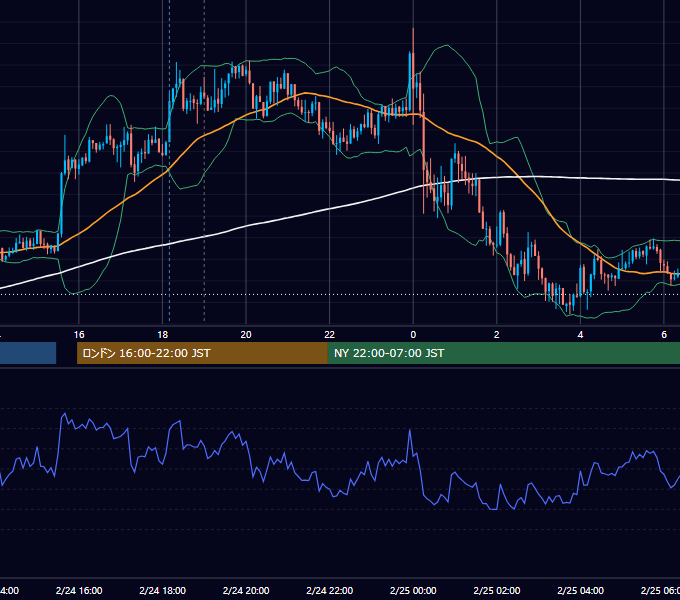
Task: Click the 2/24 16:00 time label
Action: 79,590
